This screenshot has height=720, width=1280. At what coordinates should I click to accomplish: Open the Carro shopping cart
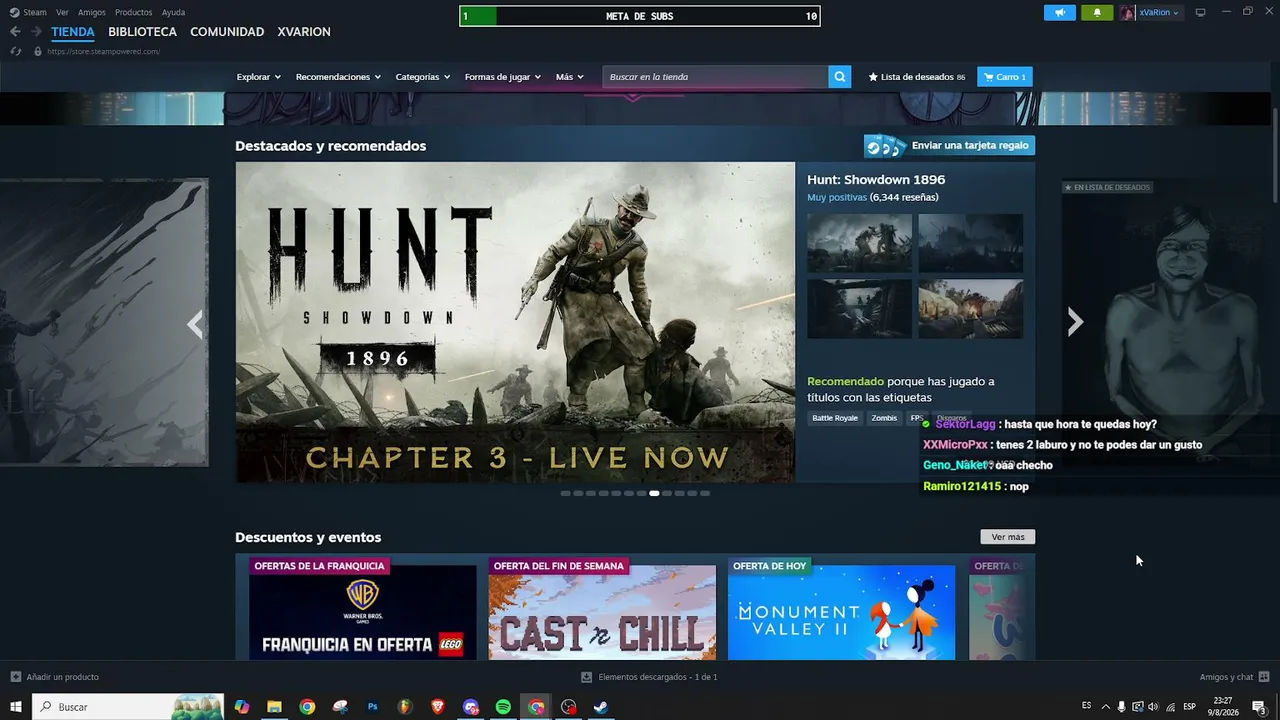pyautogui.click(x=1005, y=77)
